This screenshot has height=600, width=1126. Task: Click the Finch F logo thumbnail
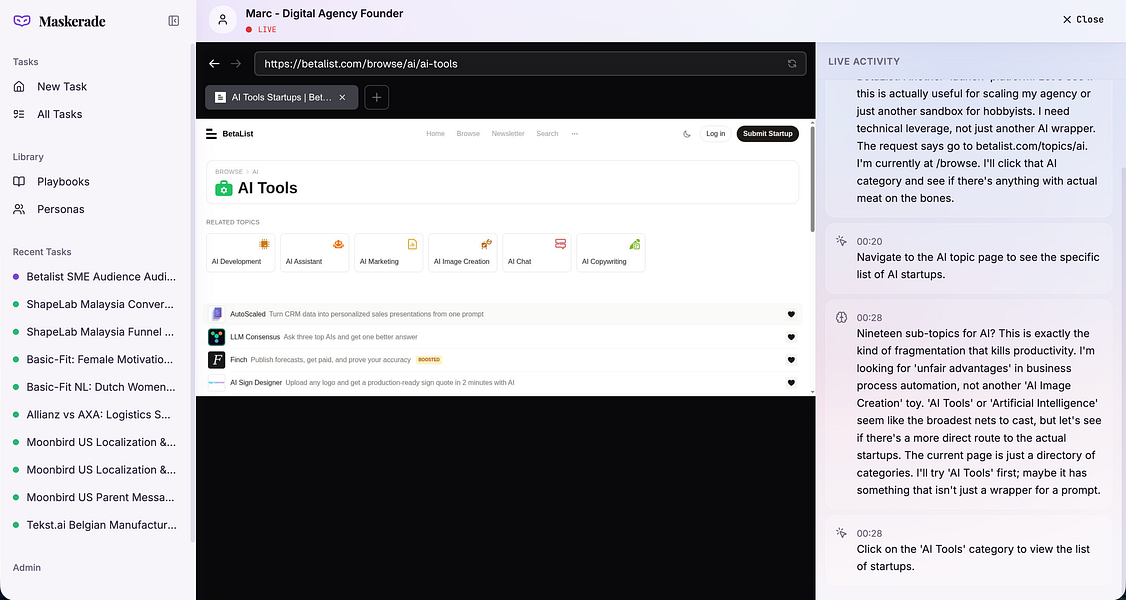pyautogui.click(x=217, y=360)
